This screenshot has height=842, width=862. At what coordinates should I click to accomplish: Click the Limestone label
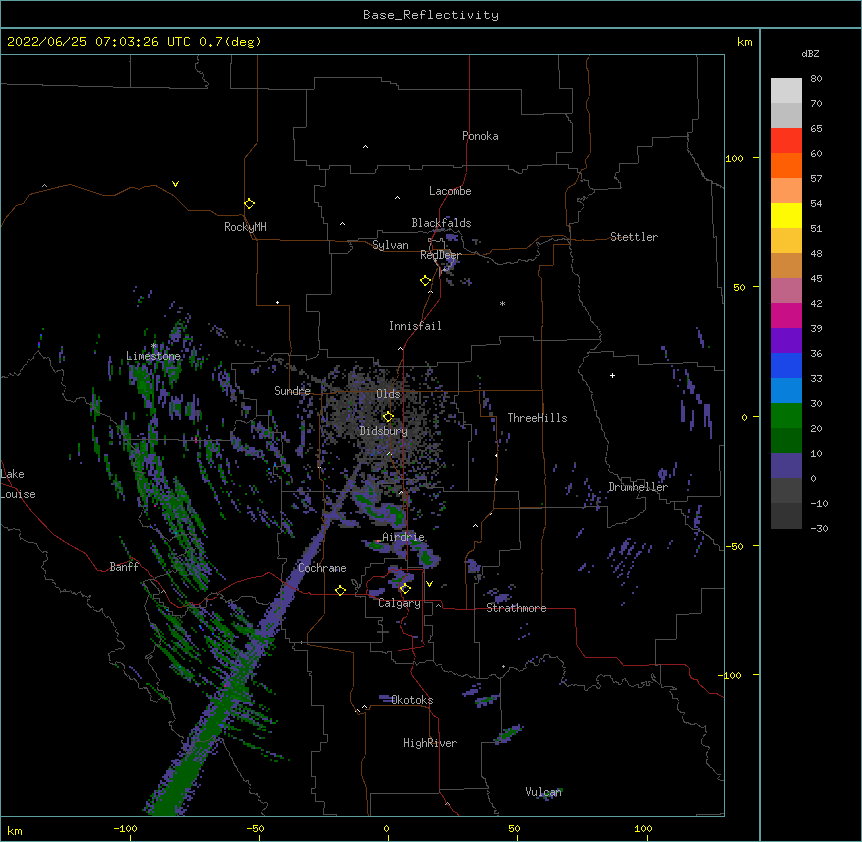[153, 356]
